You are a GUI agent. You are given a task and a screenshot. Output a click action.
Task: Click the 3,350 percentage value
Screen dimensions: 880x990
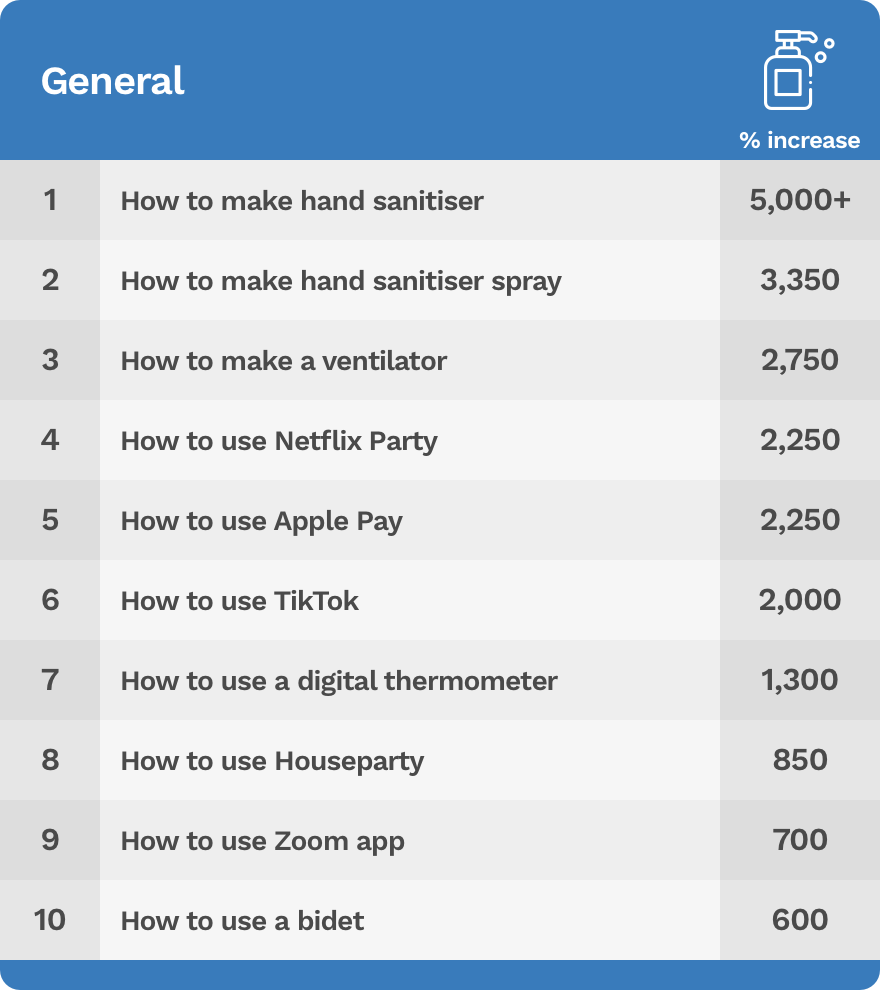[x=800, y=281]
